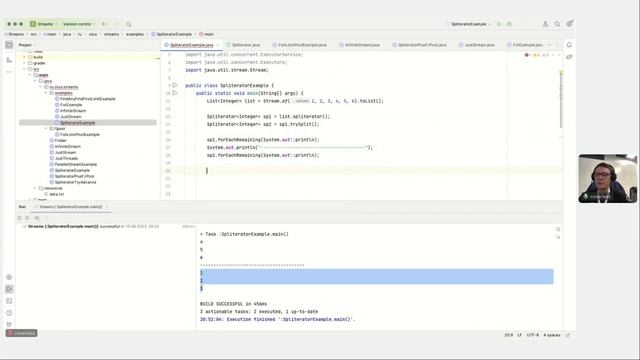Screen dimensions: 640x360
Task: Collapse the src folder in project tree
Action: [24, 69]
